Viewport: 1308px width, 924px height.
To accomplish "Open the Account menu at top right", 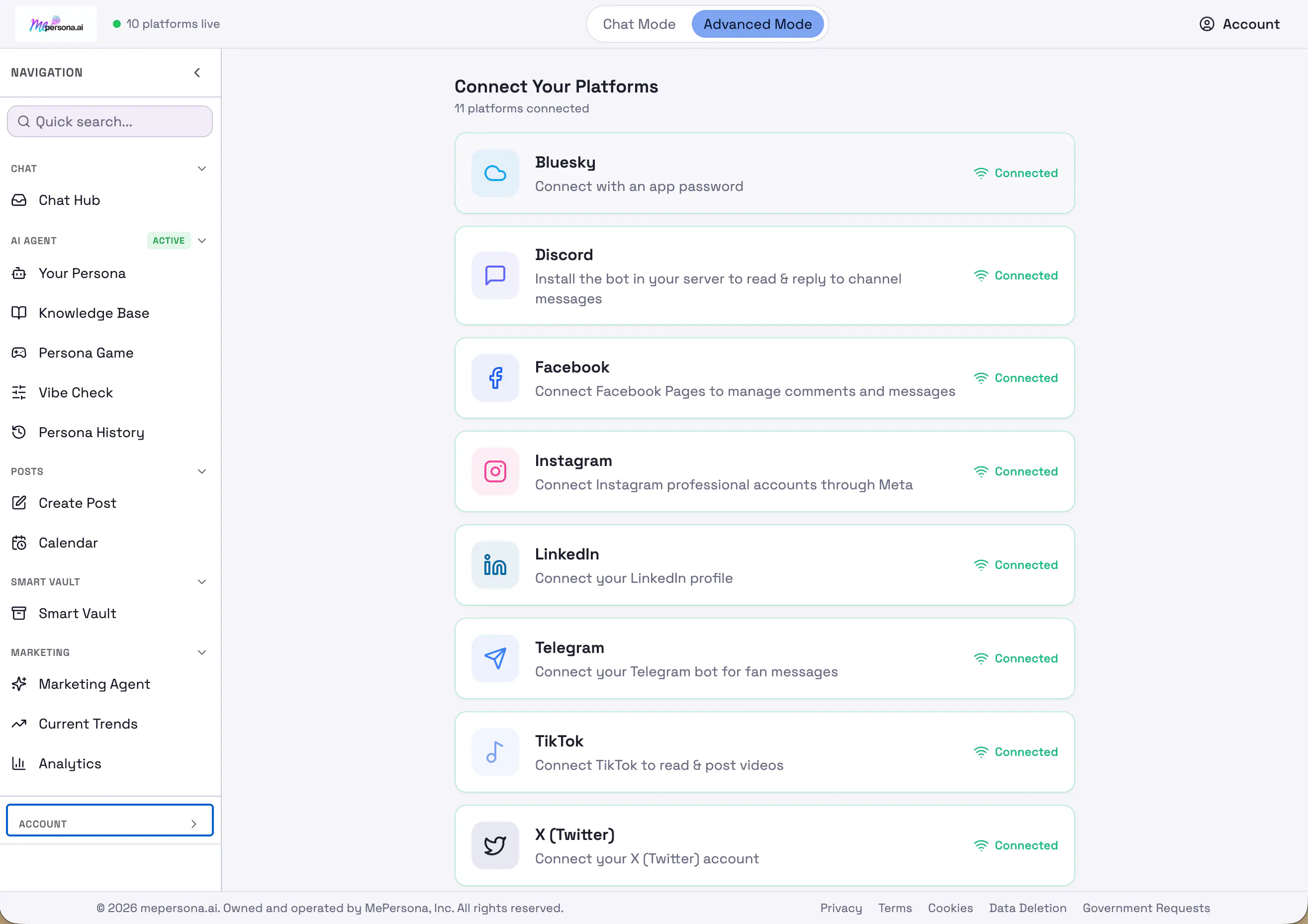I will click(1239, 24).
